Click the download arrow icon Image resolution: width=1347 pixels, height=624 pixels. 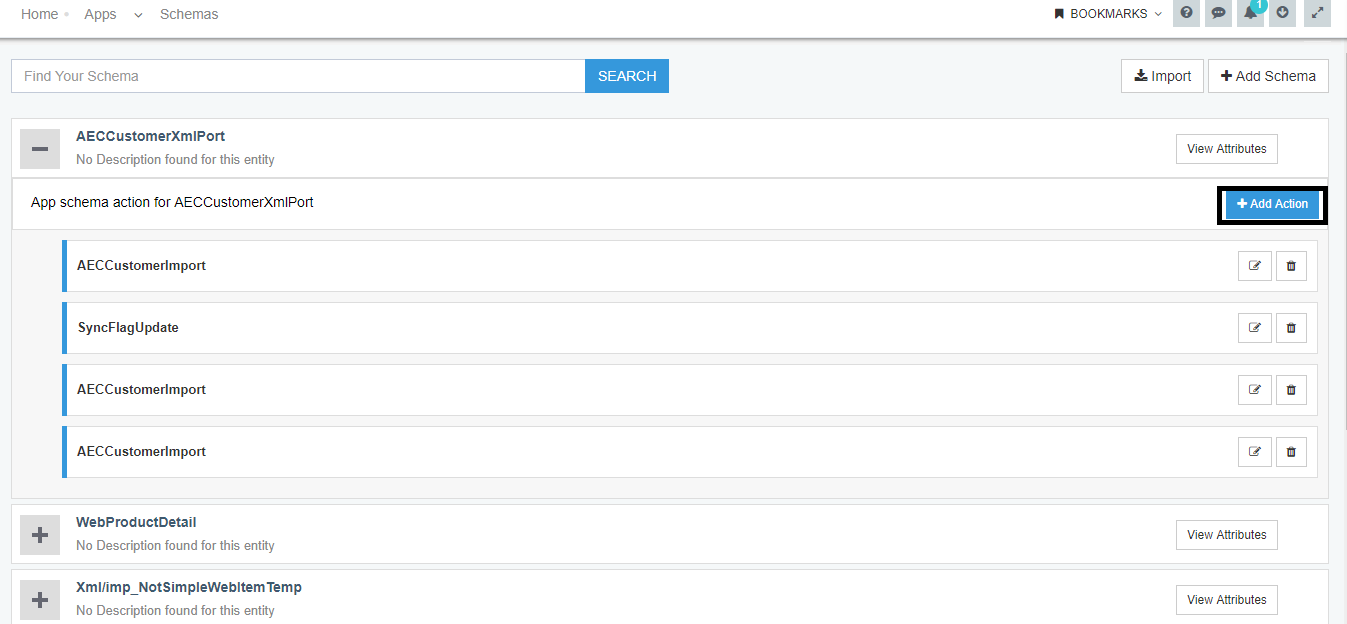click(x=1282, y=13)
